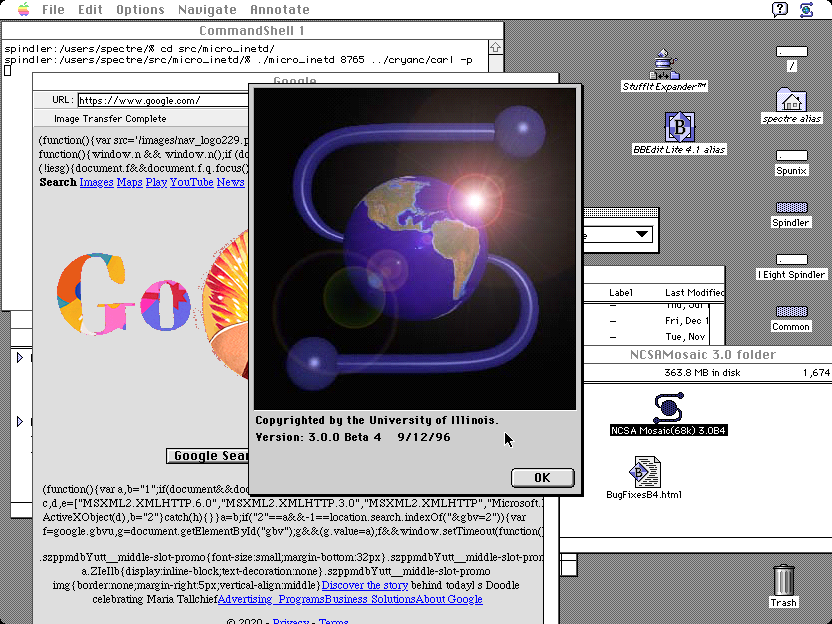Click the Google Search button

tap(208, 456)
